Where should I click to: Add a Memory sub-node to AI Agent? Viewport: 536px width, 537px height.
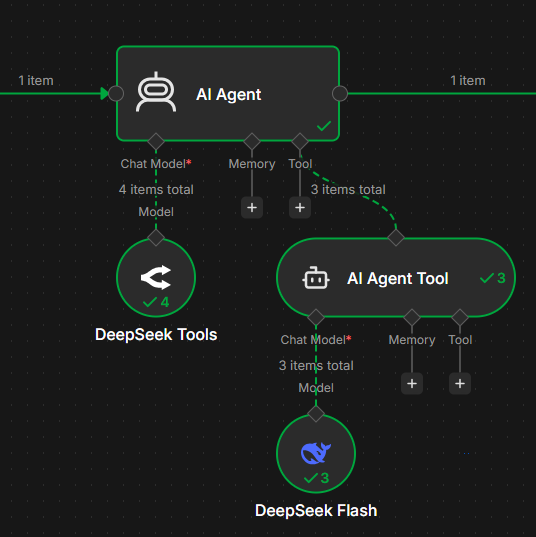tap(252, 208)
